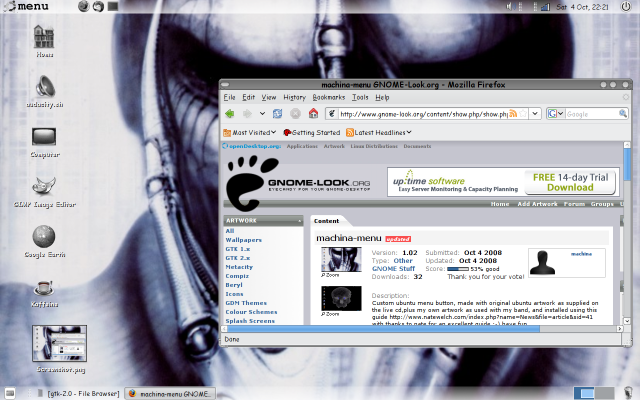Select the Kaffeine desktop icon
Viewport: 640px width, 400px height.
pyautogui.click(x=44, y=293)
